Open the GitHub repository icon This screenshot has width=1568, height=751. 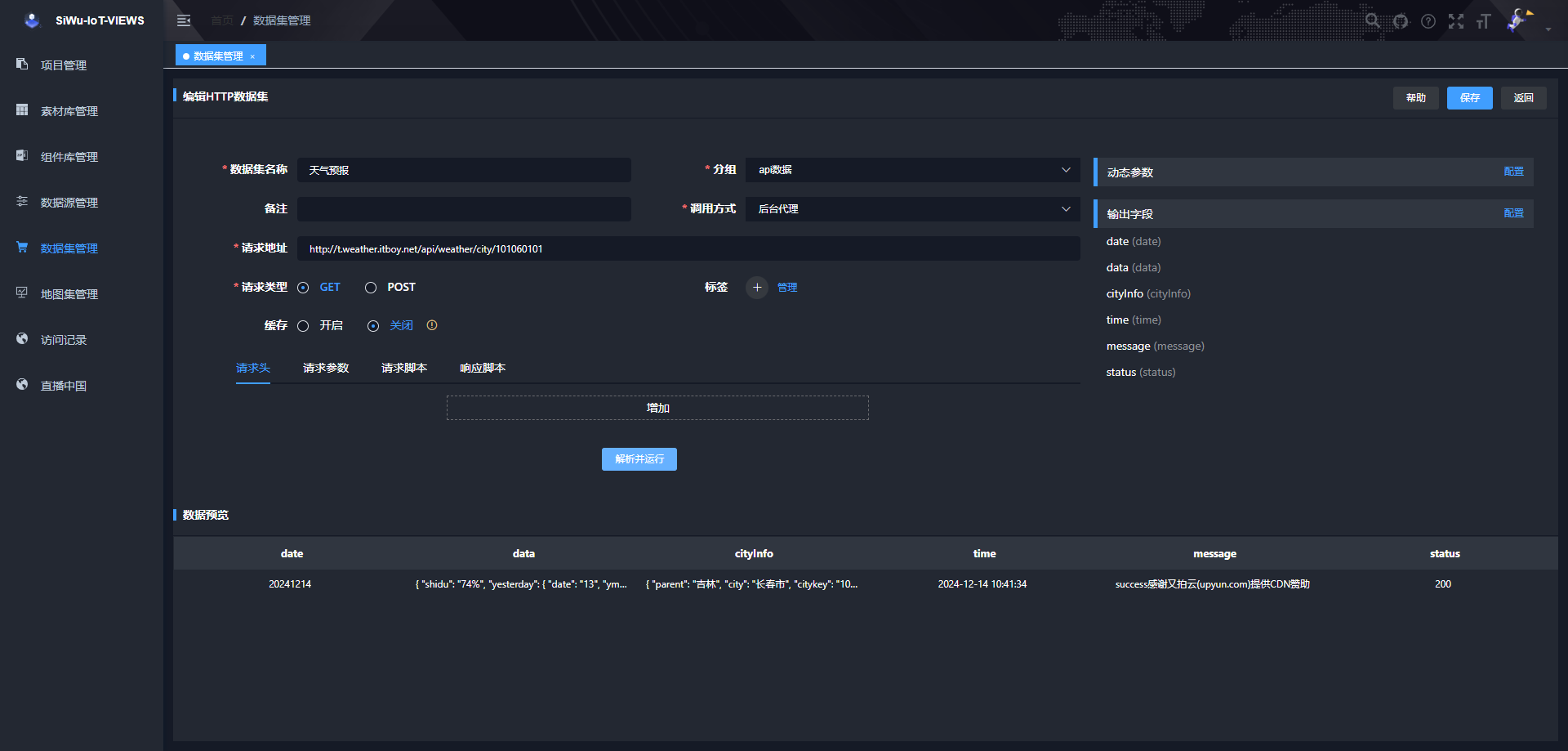1401,21
